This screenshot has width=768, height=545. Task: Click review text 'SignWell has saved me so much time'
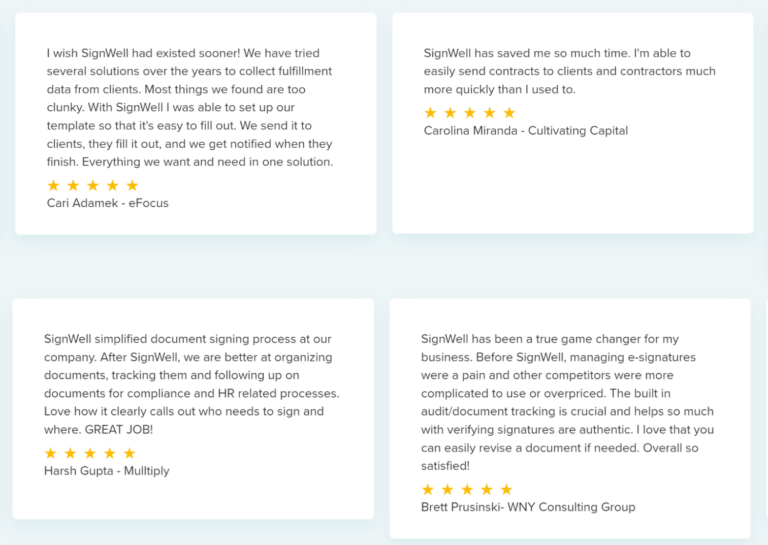pos(570,71)
